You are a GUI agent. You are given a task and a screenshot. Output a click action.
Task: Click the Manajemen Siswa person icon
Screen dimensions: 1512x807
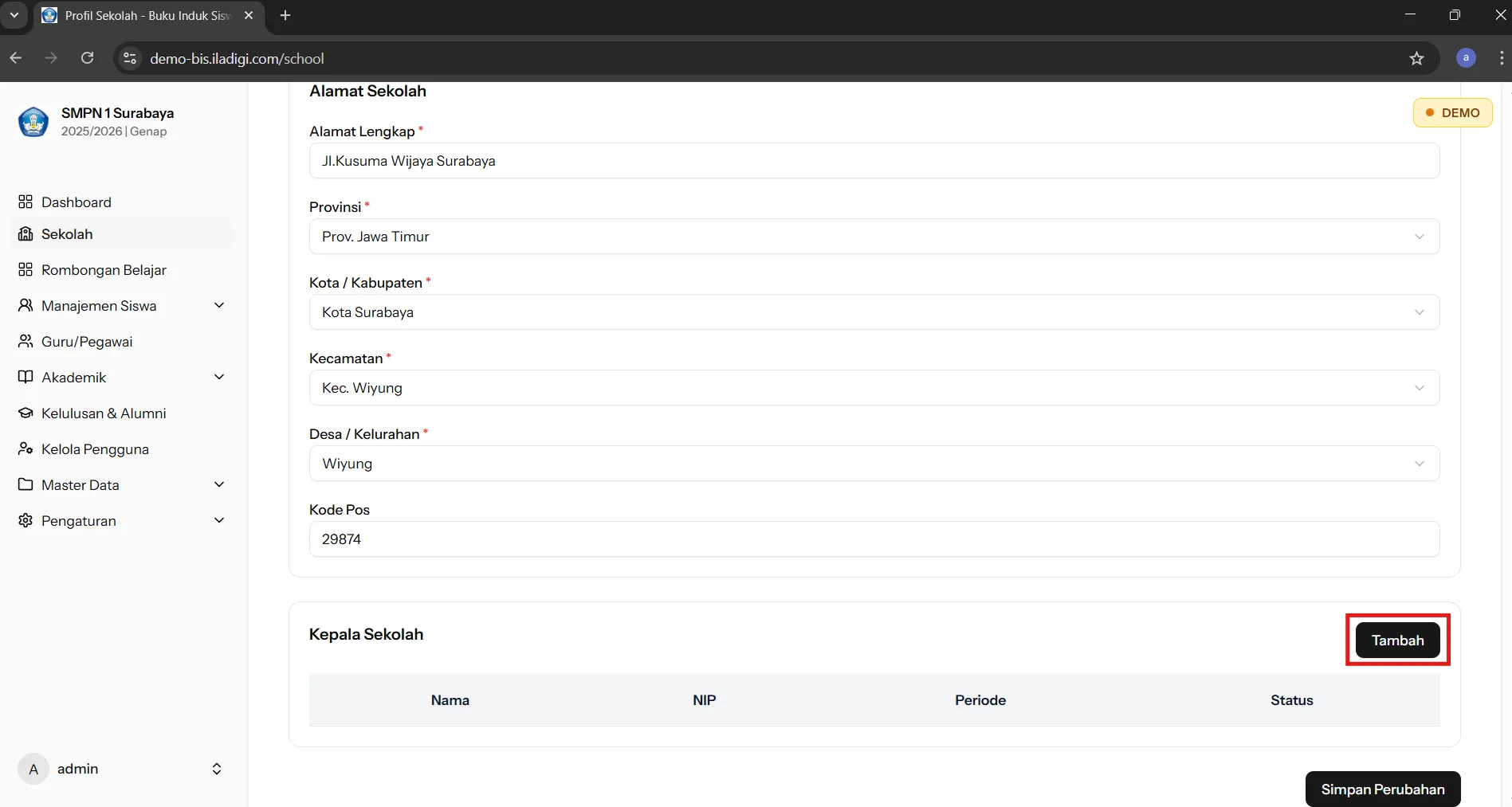26,305
